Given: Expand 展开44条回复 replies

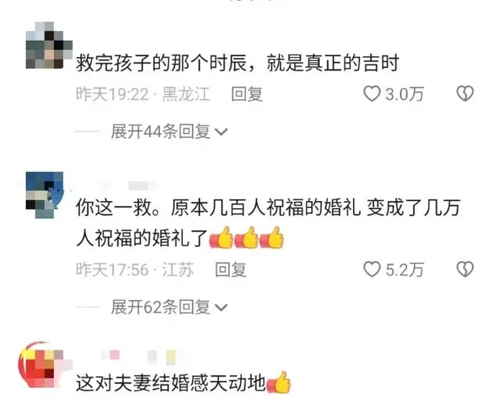Looking at the screenshot, I should point(160,131).
